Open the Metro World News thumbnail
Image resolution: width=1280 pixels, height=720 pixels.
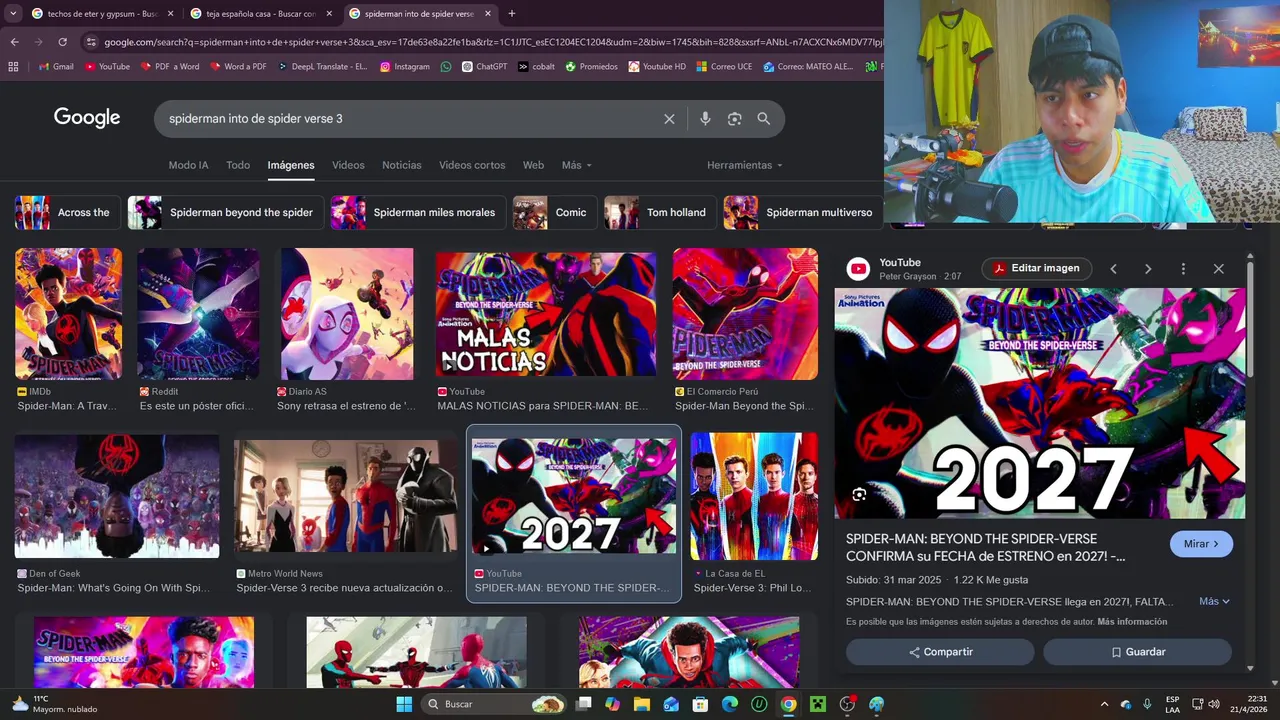click(x=345, y=496)
